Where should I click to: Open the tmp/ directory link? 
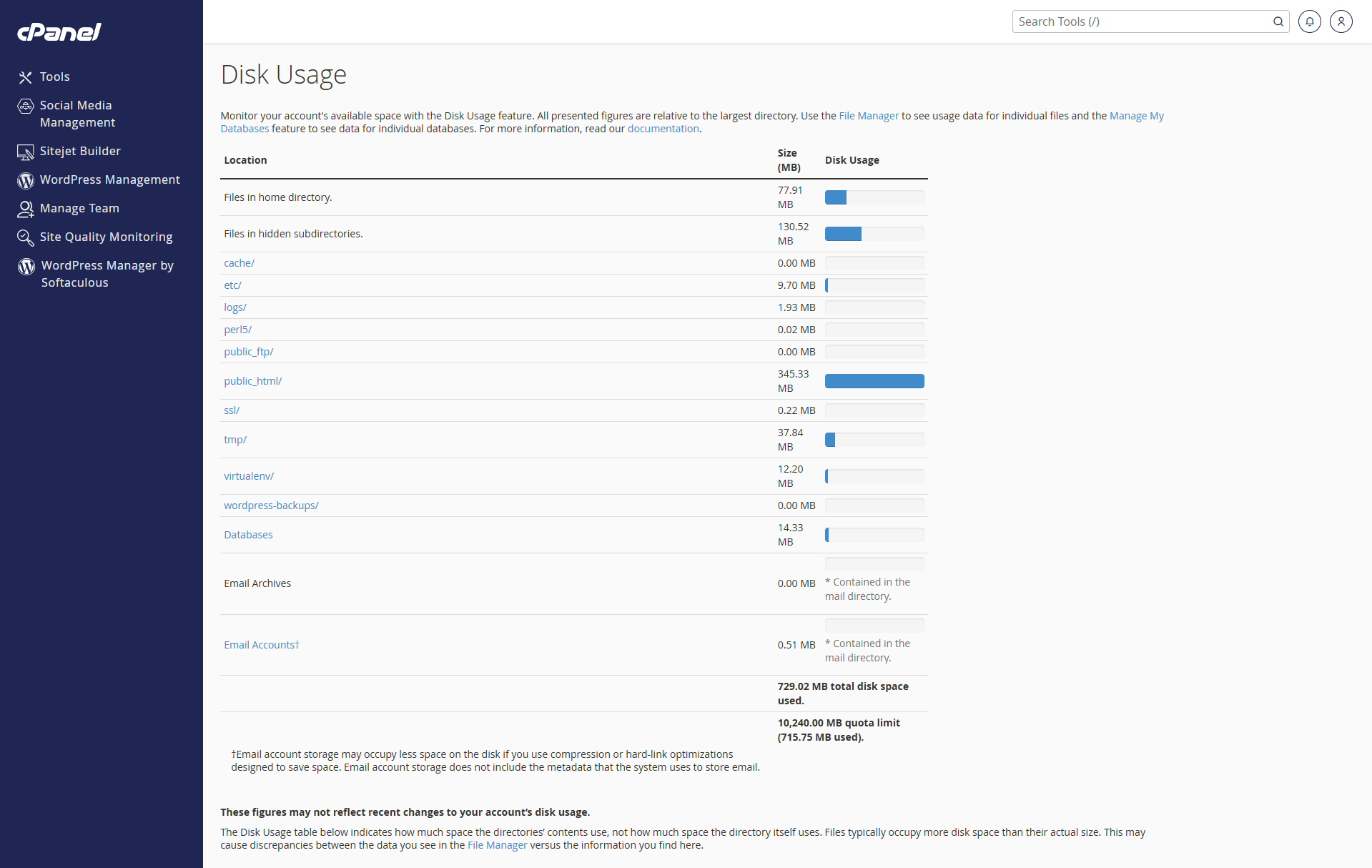point(235,440)
